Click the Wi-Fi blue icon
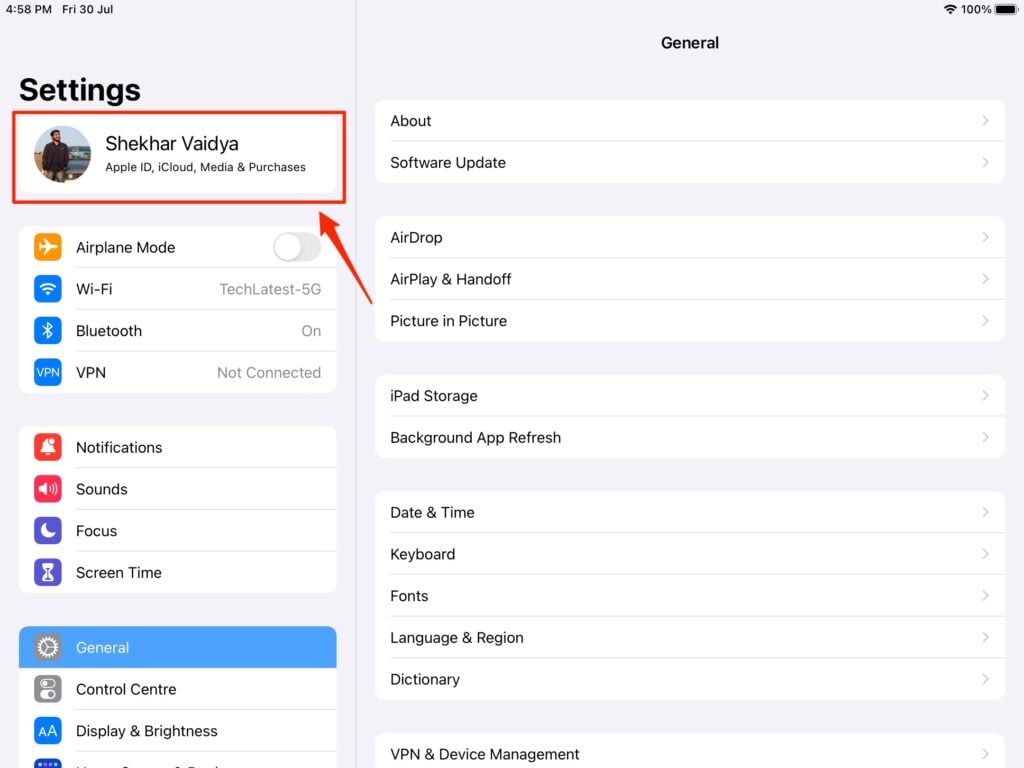Screen dimensions: 1024x768 click(48, 289)
